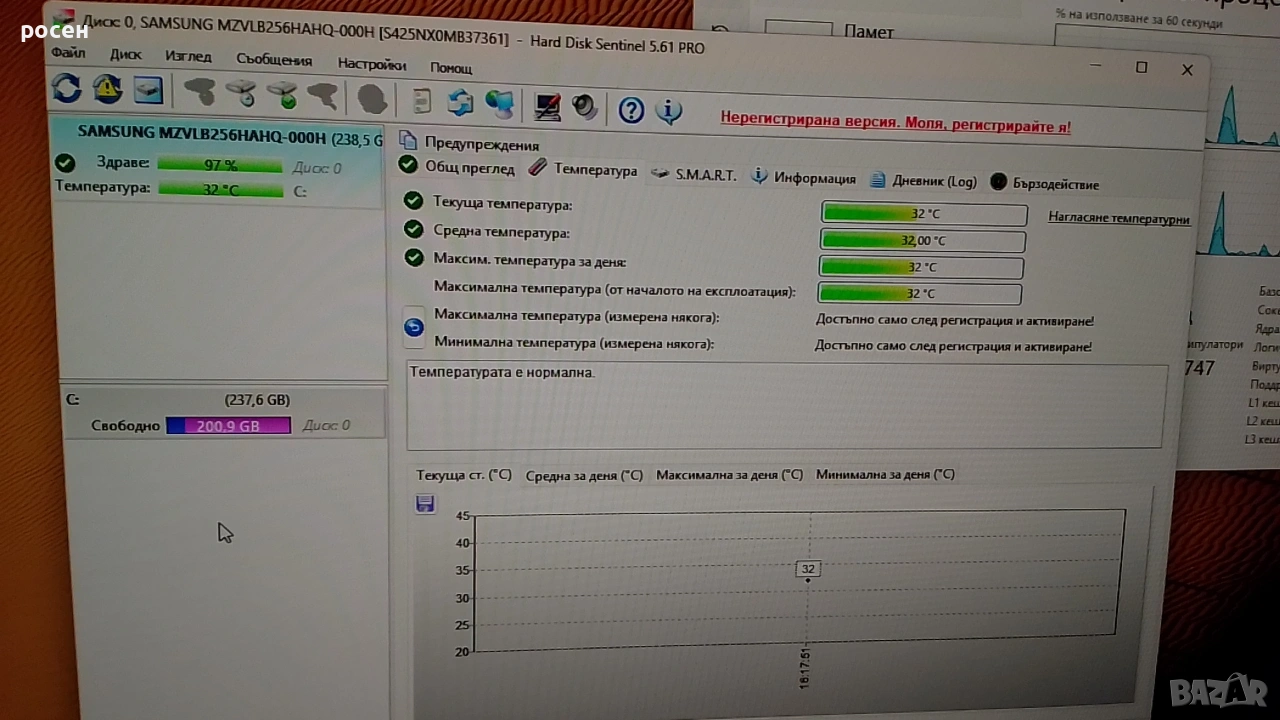
Task: Click the hard disk panel toolbar icon
Action: pyautogui.click(x=148, y=91)
